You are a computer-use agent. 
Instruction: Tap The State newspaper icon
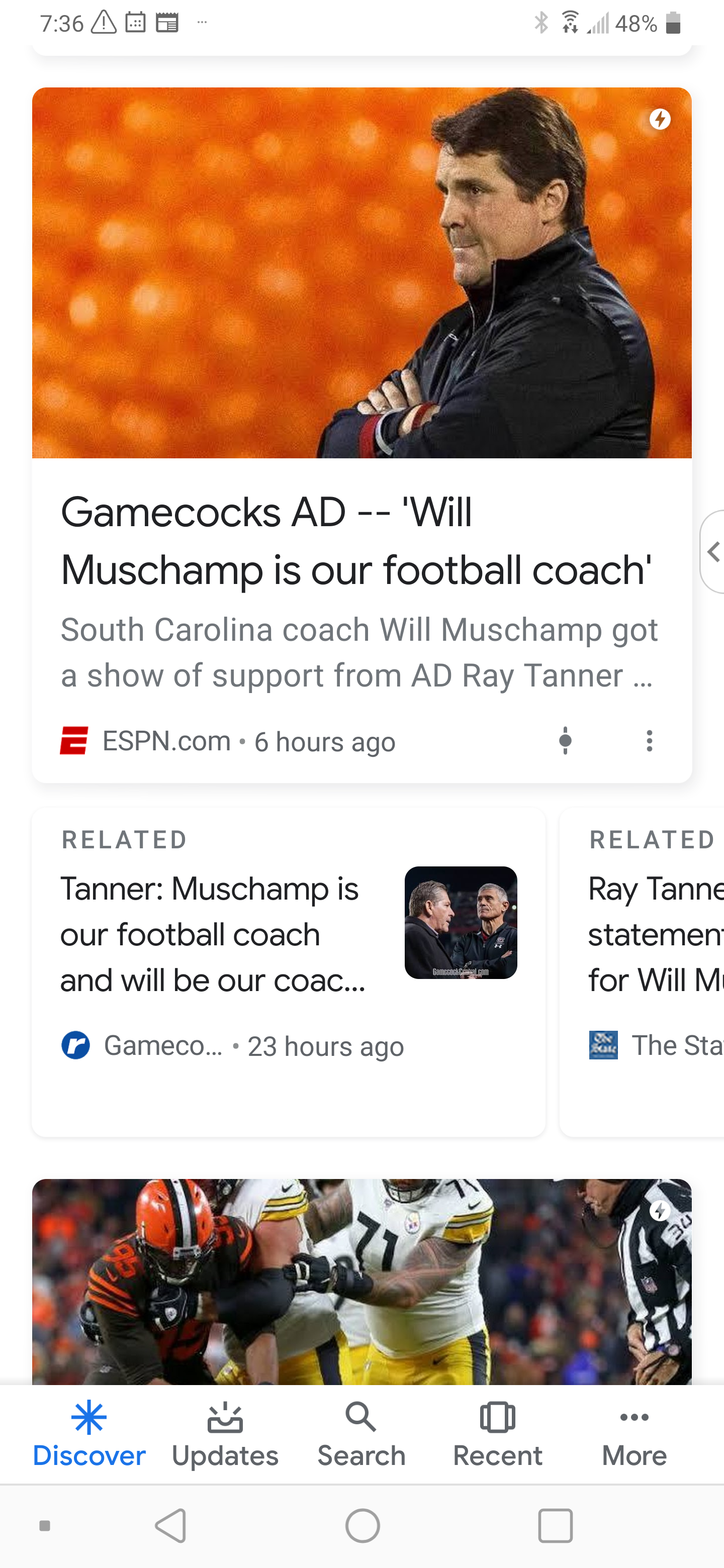(603, 1044)
